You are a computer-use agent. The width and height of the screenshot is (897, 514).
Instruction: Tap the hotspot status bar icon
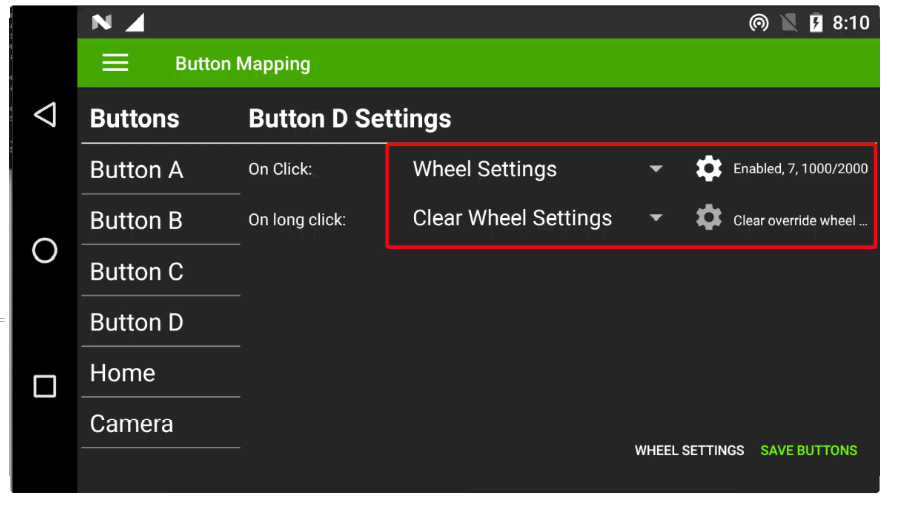(759, 23)
